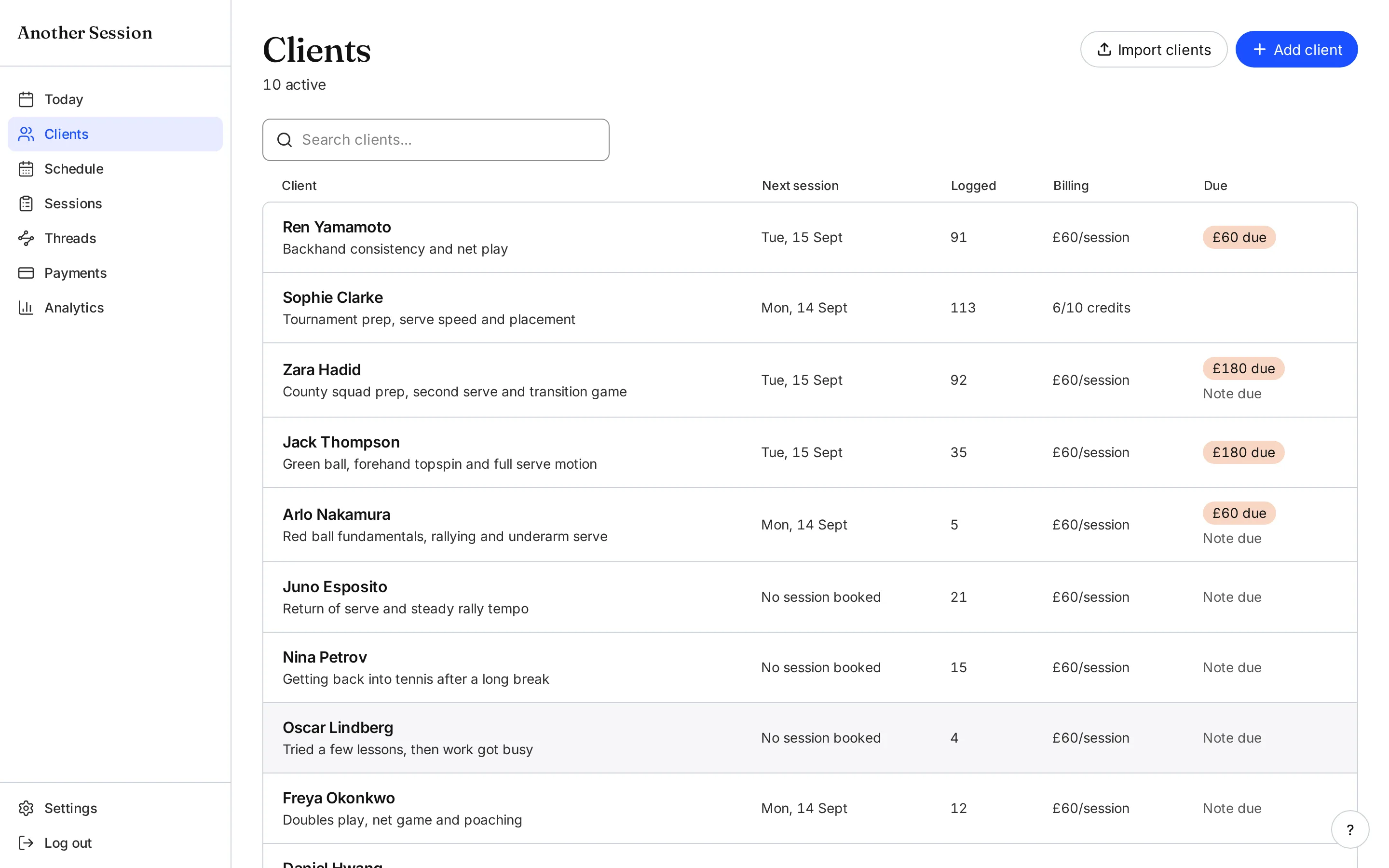Click Nina Petrov's Note due label

[x=1232, y=668]
